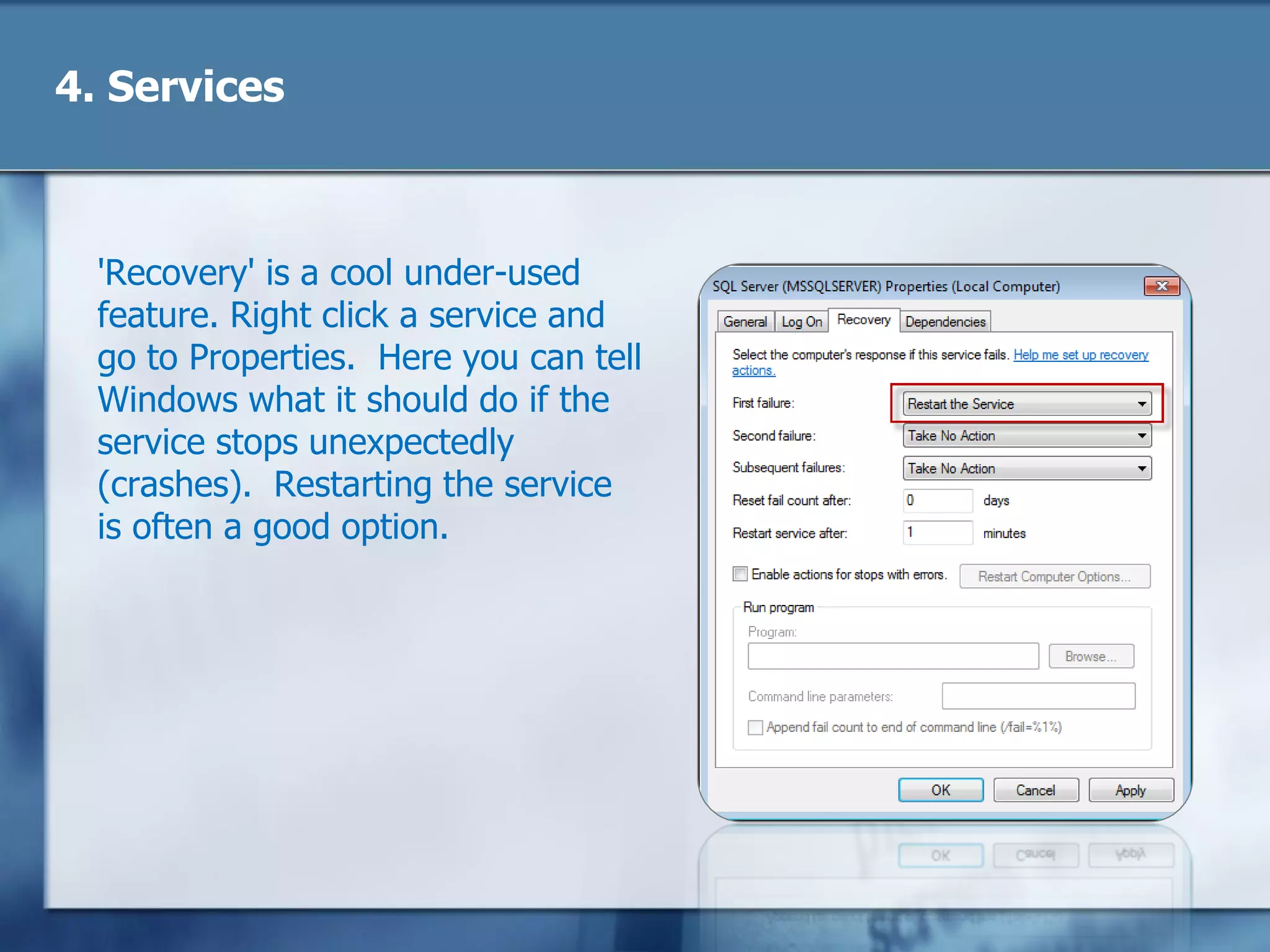Screen dimensions: 1270x952
Task: Expand the First failure dropdown
Action: (x=1027, y=404)
